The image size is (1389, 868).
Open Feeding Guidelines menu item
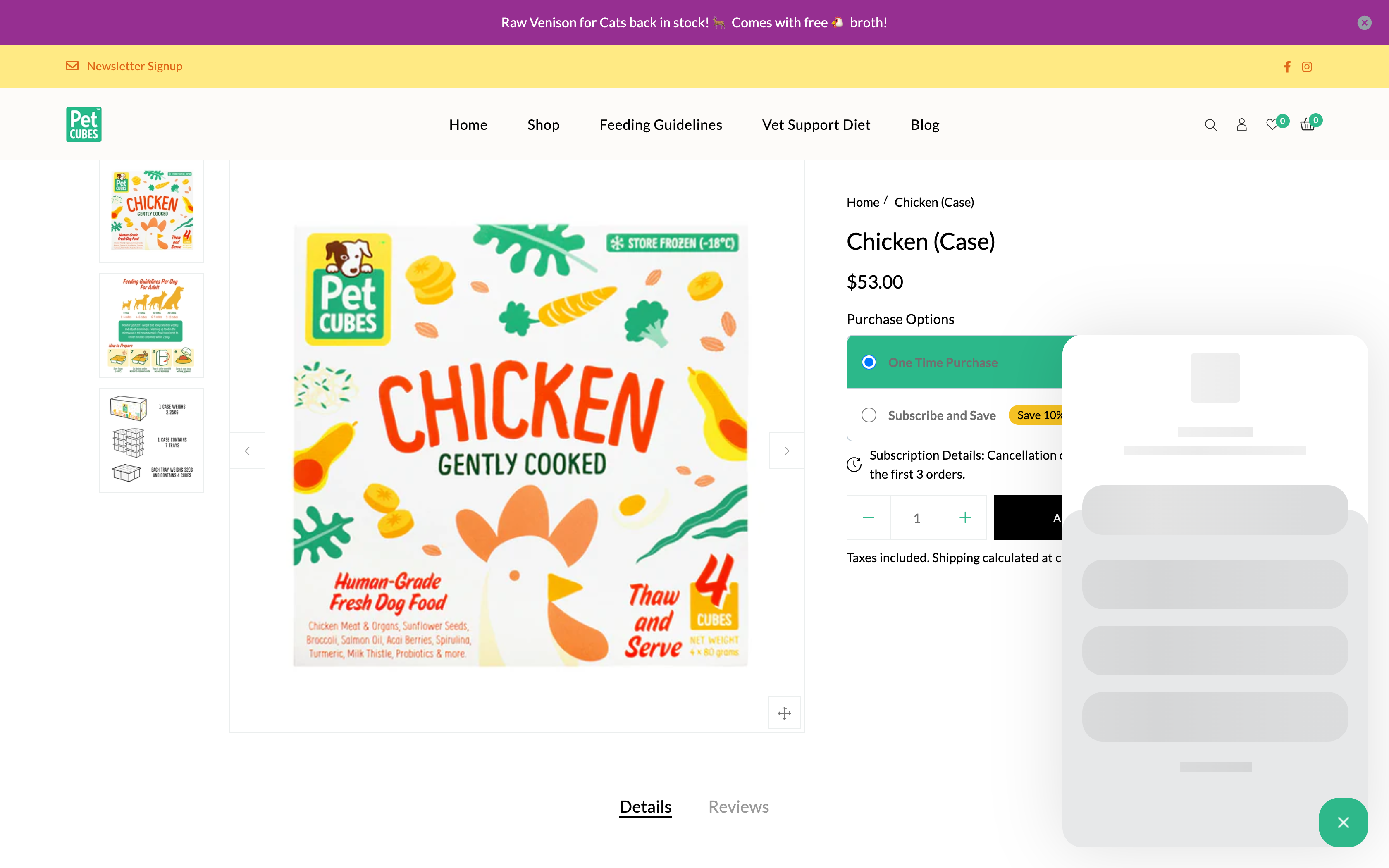[661, 124]
